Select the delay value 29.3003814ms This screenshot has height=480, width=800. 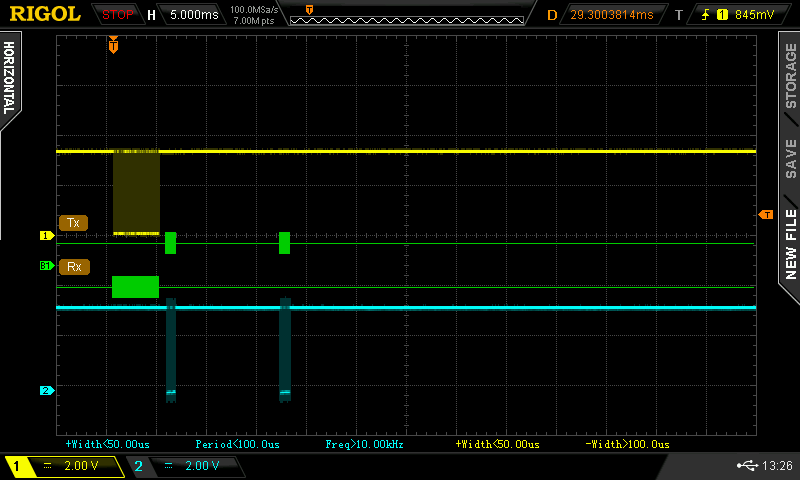612,15
